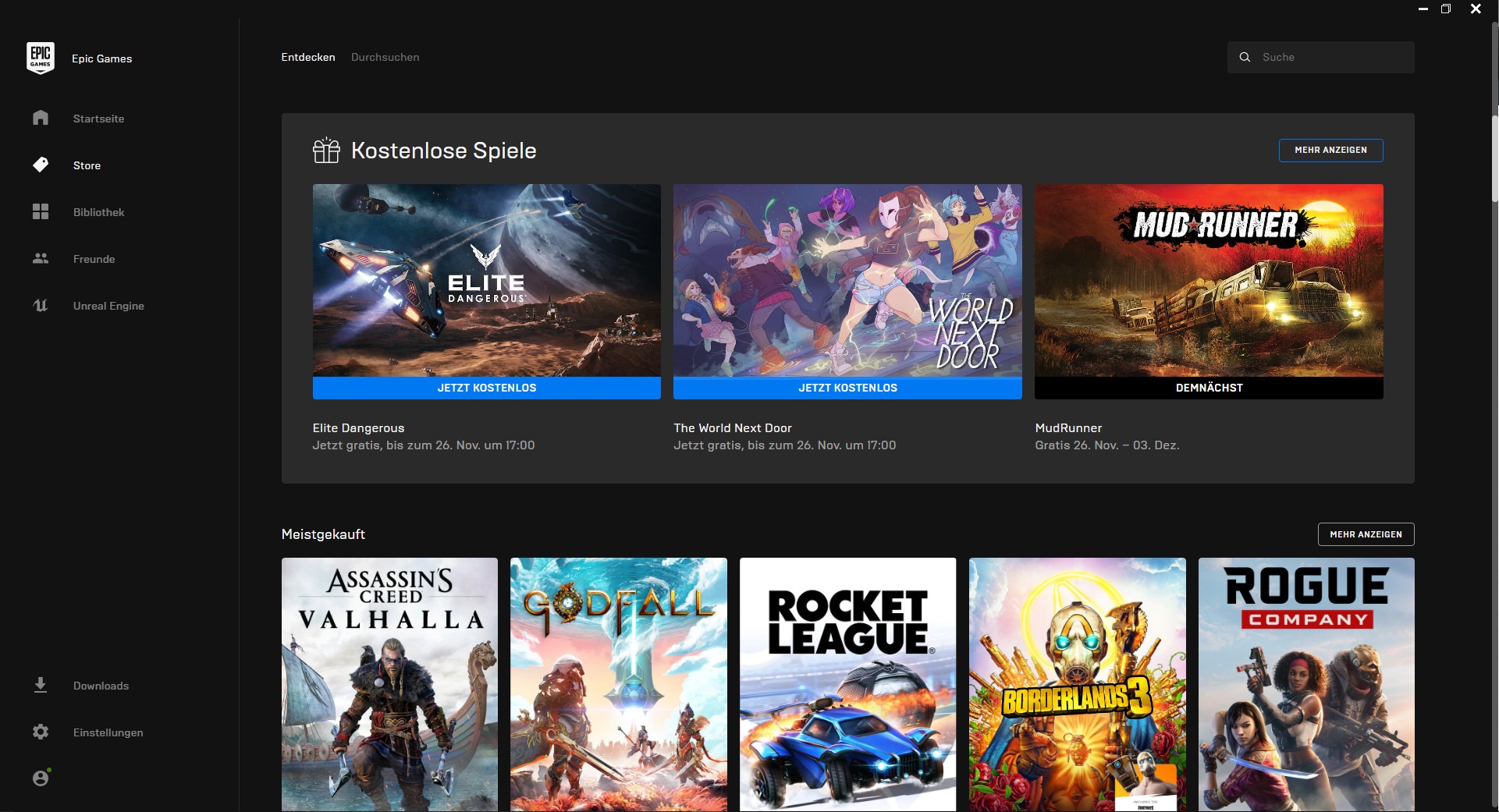Open the user profile avatar icon
Screen dimensions: 1499x812
click(41, 777)
